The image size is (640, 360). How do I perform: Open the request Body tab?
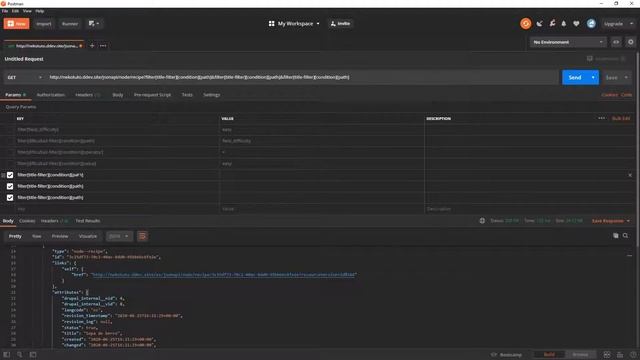pyautogui.click(x=118, y=95)
